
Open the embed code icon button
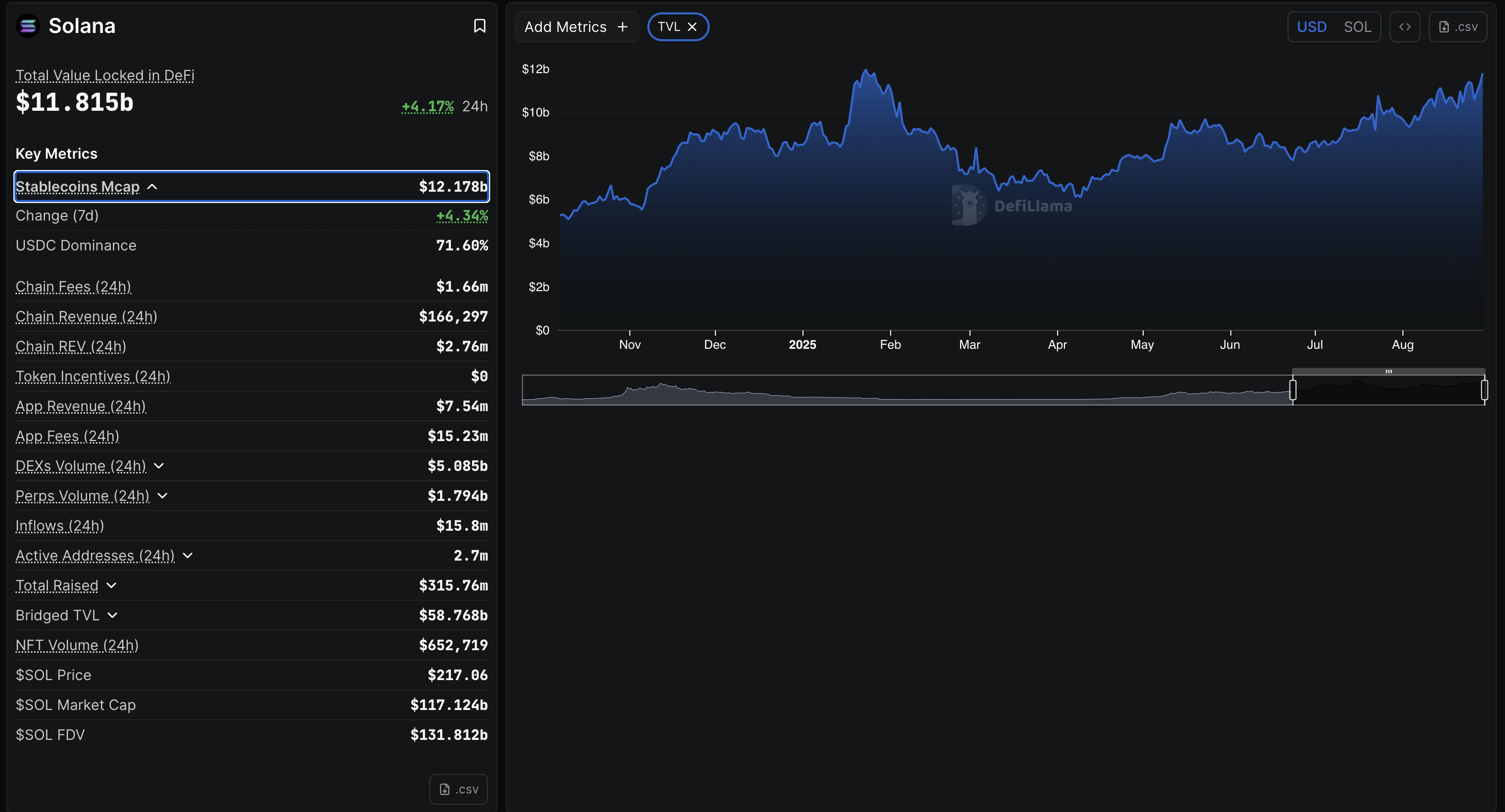tap(1404, 27)
